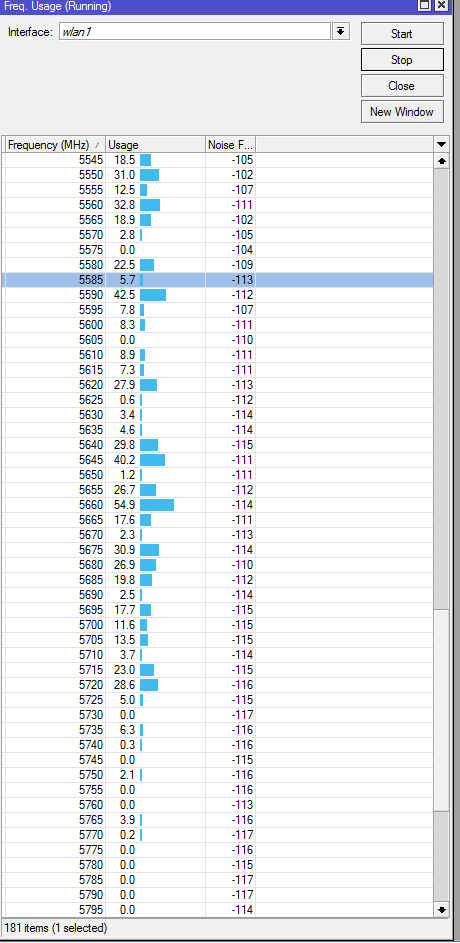Sort by Usage column header
This screenshot has width=460, height=943.
point(155,144)
